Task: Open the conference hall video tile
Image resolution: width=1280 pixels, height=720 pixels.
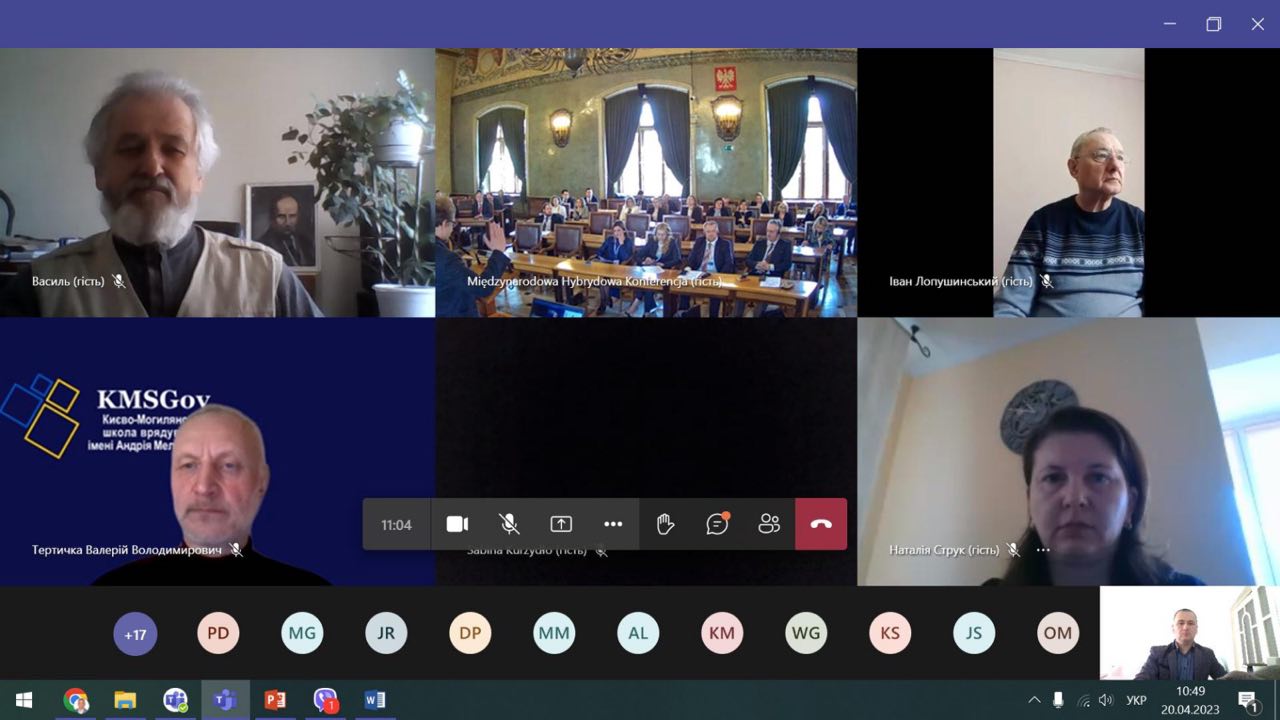Action: (x=646, y=182)
